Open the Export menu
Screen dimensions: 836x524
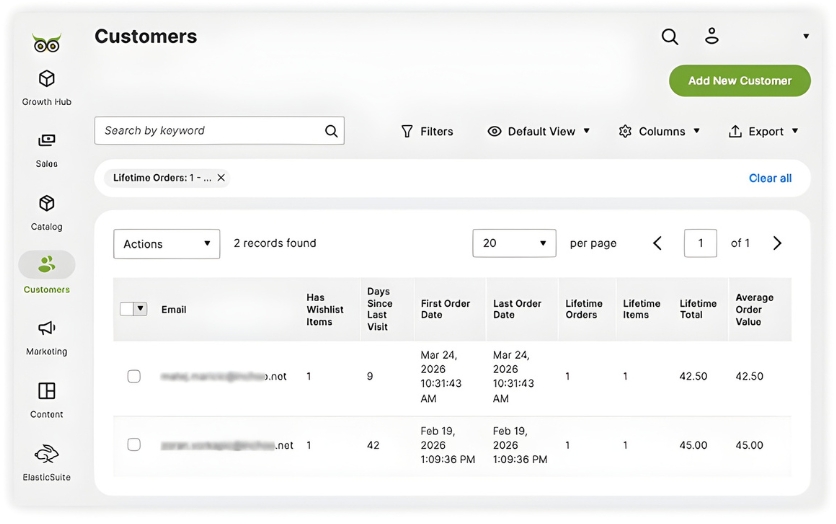(x=764, y=131)
